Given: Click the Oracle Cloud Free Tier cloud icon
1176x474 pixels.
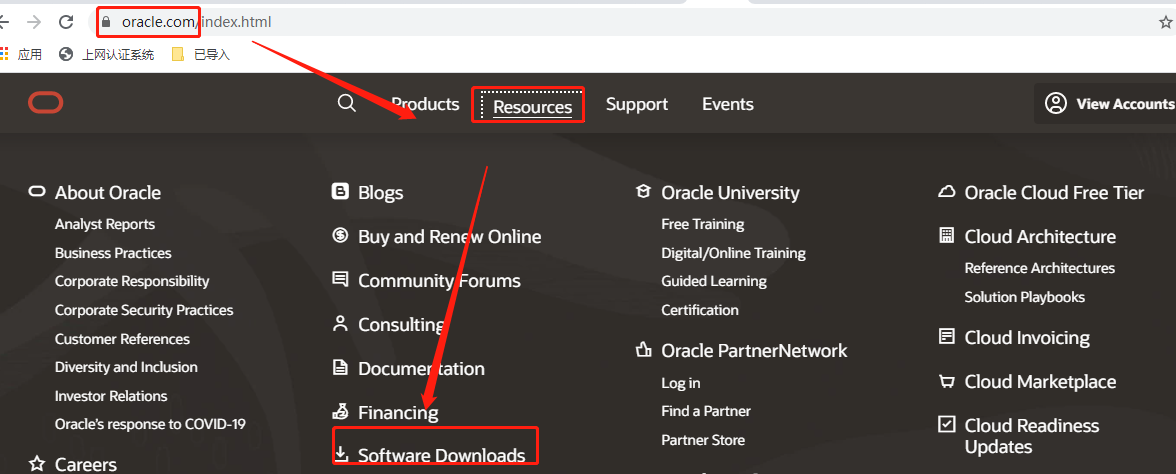Looking at the screenshot, I should [x=946, y=192].
